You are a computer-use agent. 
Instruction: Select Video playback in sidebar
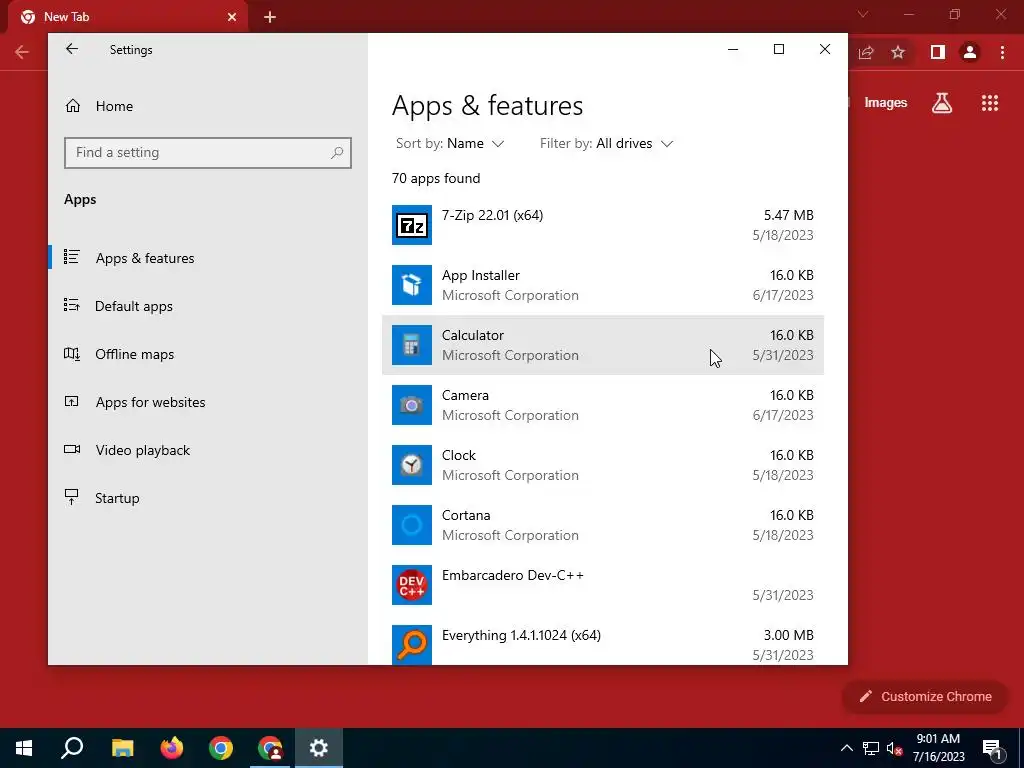point(208,450)
